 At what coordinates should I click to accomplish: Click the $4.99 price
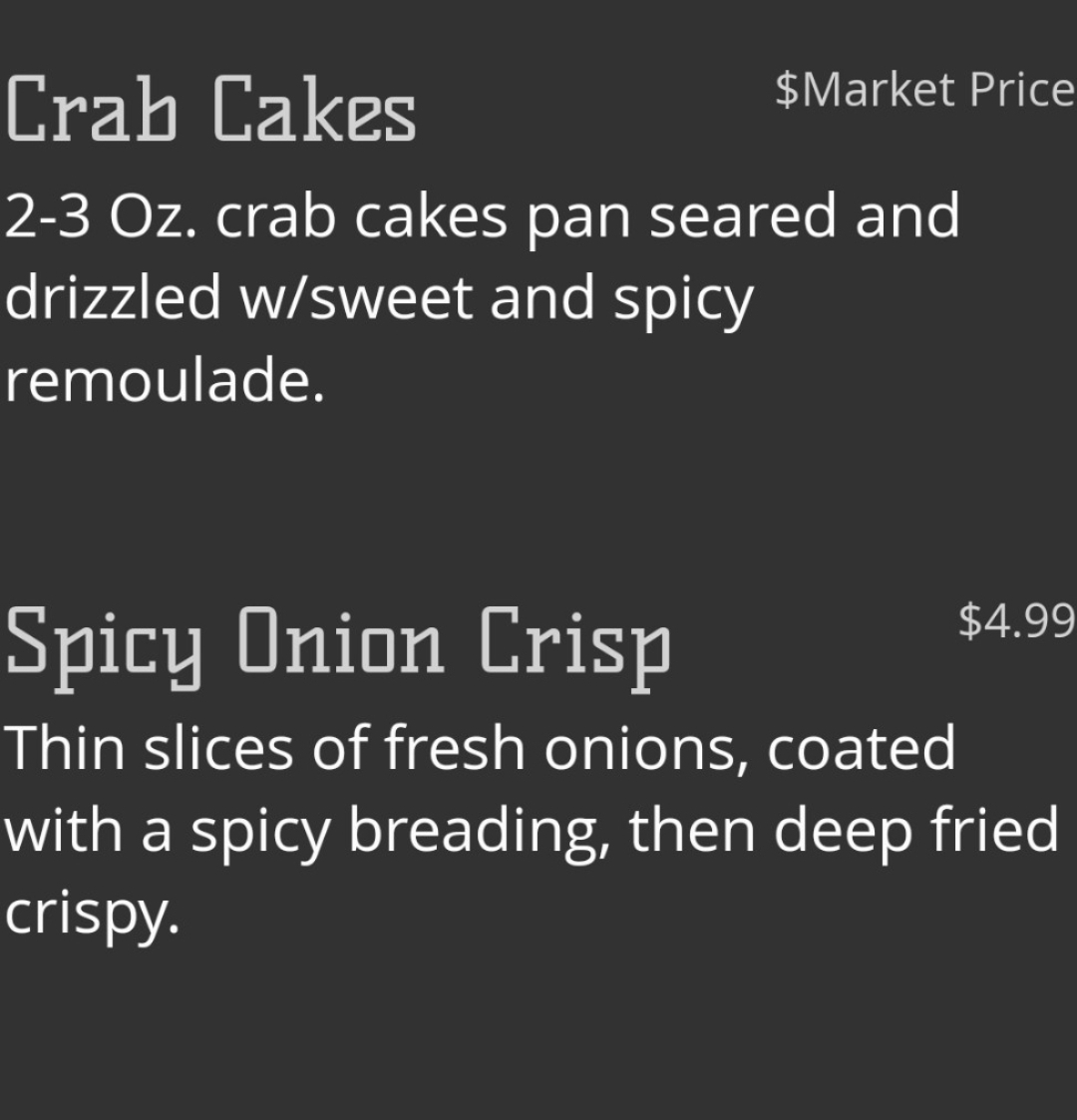1016,619
